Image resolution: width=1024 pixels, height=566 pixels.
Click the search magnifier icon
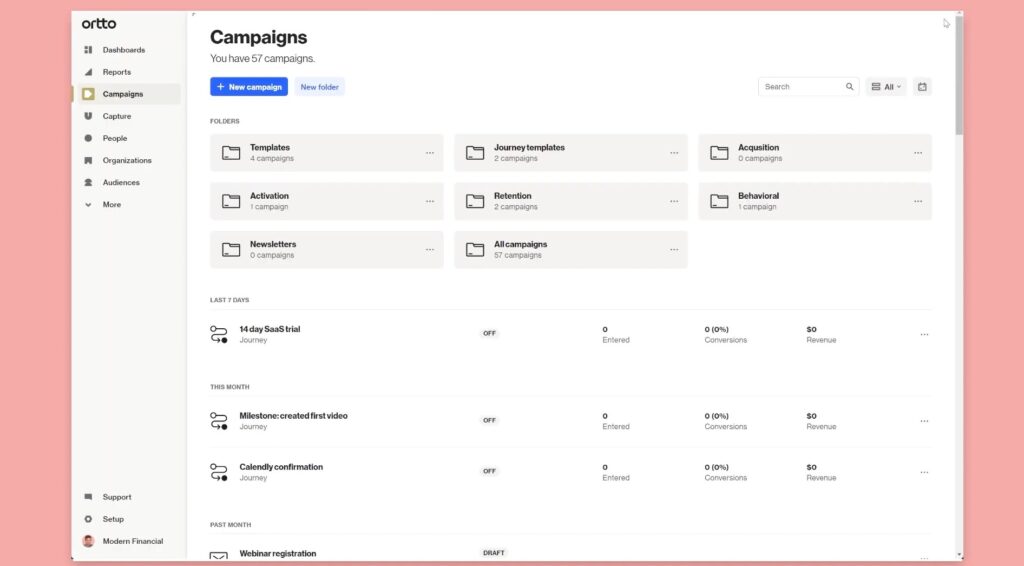point(849,87)
